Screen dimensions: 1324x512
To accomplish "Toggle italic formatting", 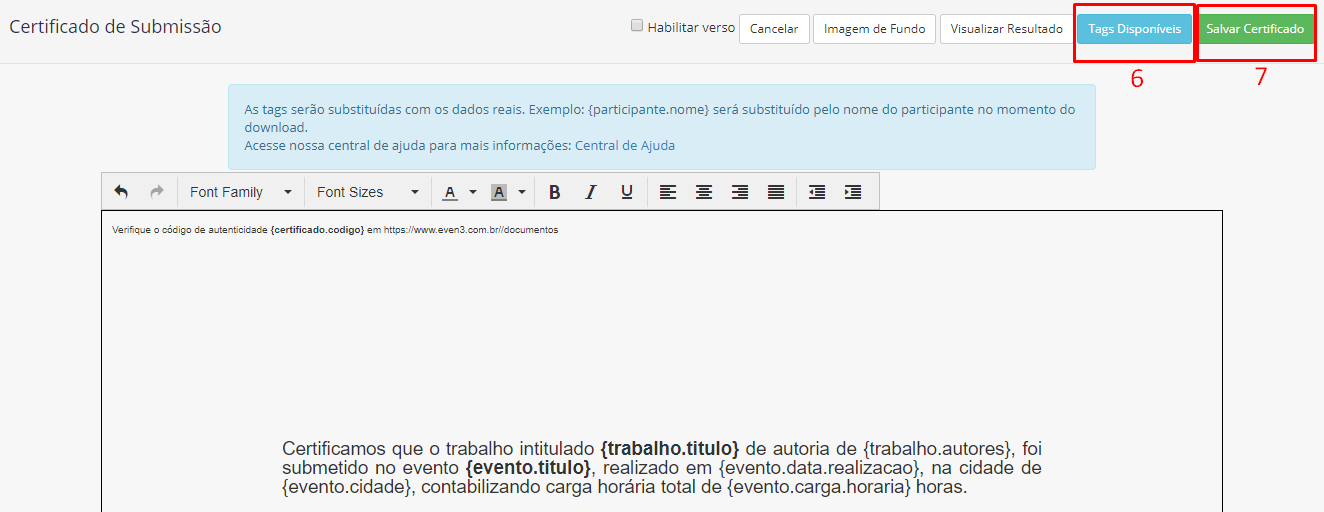I will [x=590, y=192].
